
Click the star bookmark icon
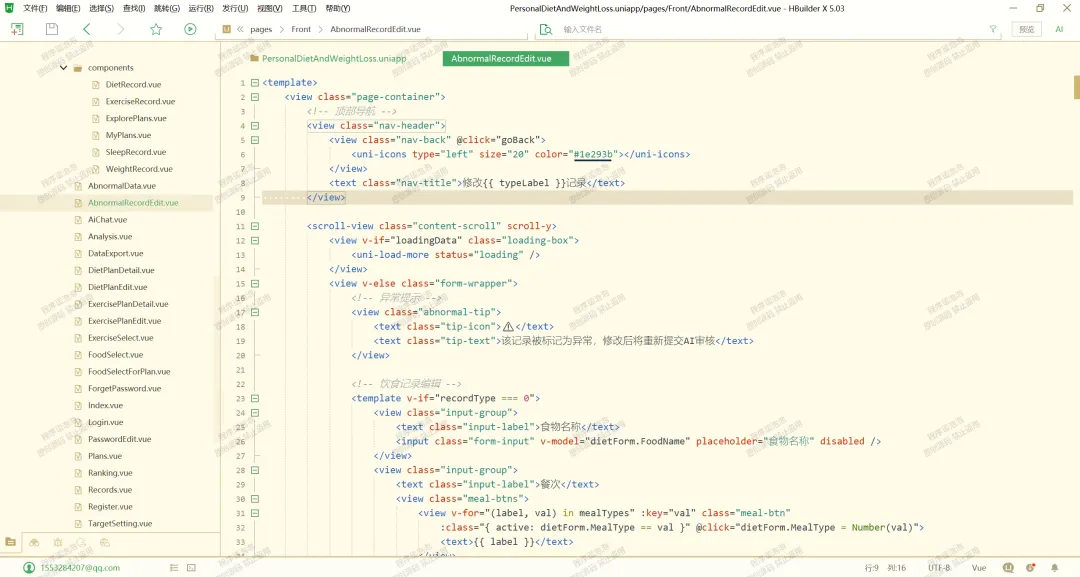[156, 29]
